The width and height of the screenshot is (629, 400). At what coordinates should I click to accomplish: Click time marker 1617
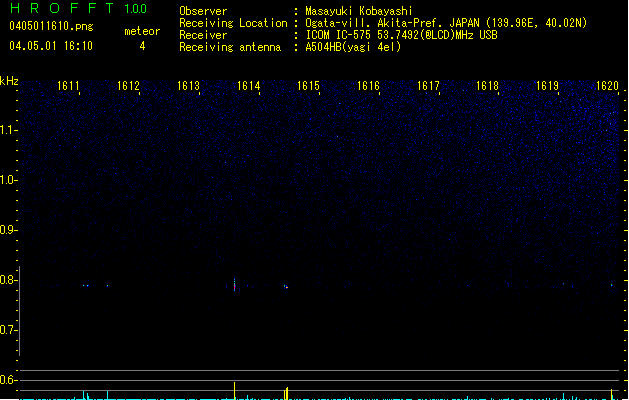tap(428, 86)
